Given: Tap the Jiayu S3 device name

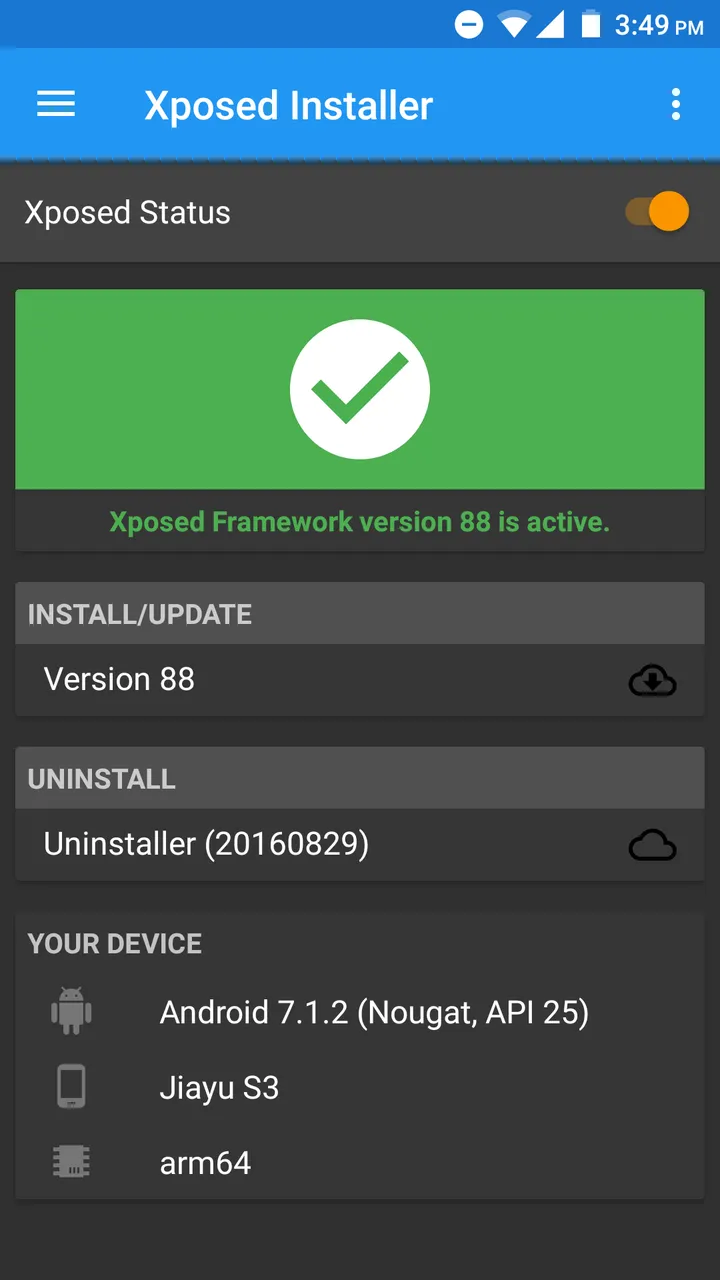Looking at the screenshot, I should pyautogui.click(x=219, y=1087).
